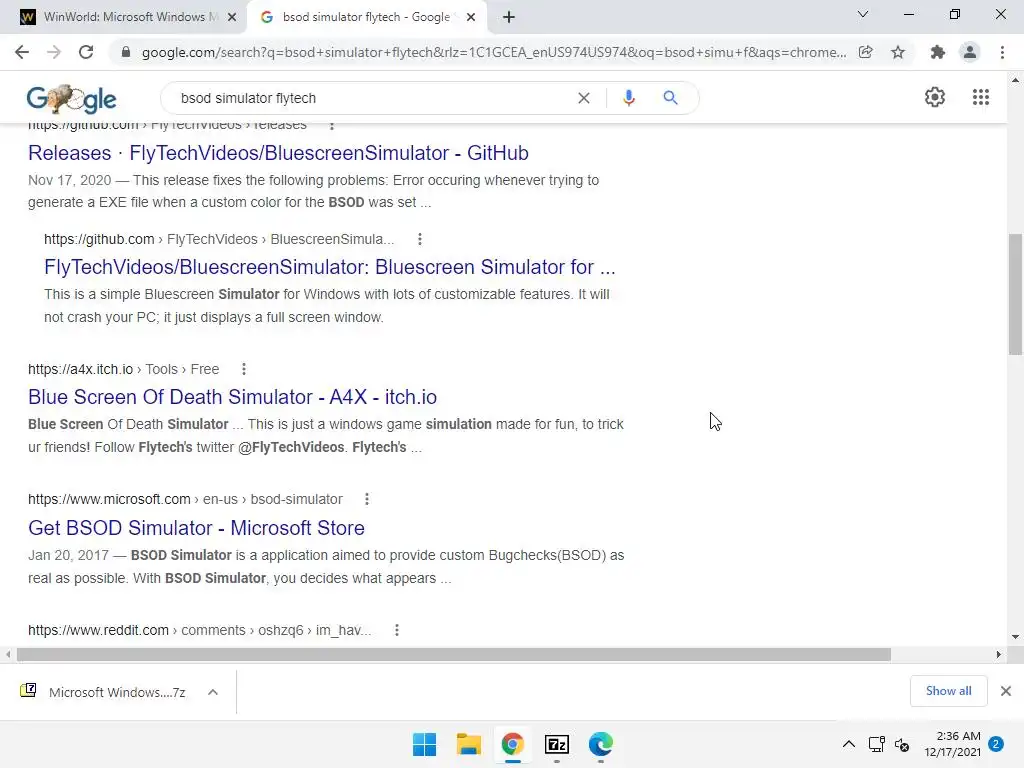Open the Chrome three-dot menu
Image resolution: width=1024 pixels, height=768 pixels.
pyautogui.click(x=1002, y=52)
